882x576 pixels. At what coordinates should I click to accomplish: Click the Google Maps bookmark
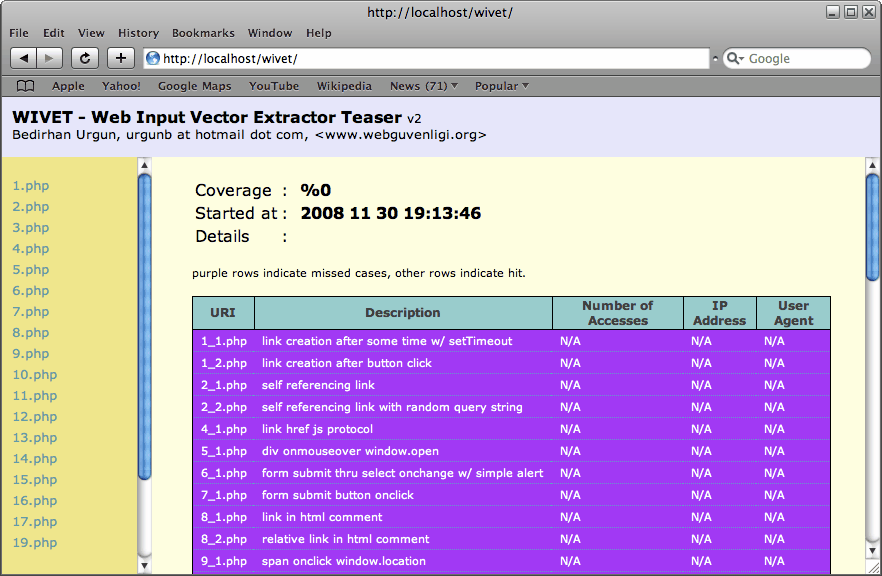[194, 86]
